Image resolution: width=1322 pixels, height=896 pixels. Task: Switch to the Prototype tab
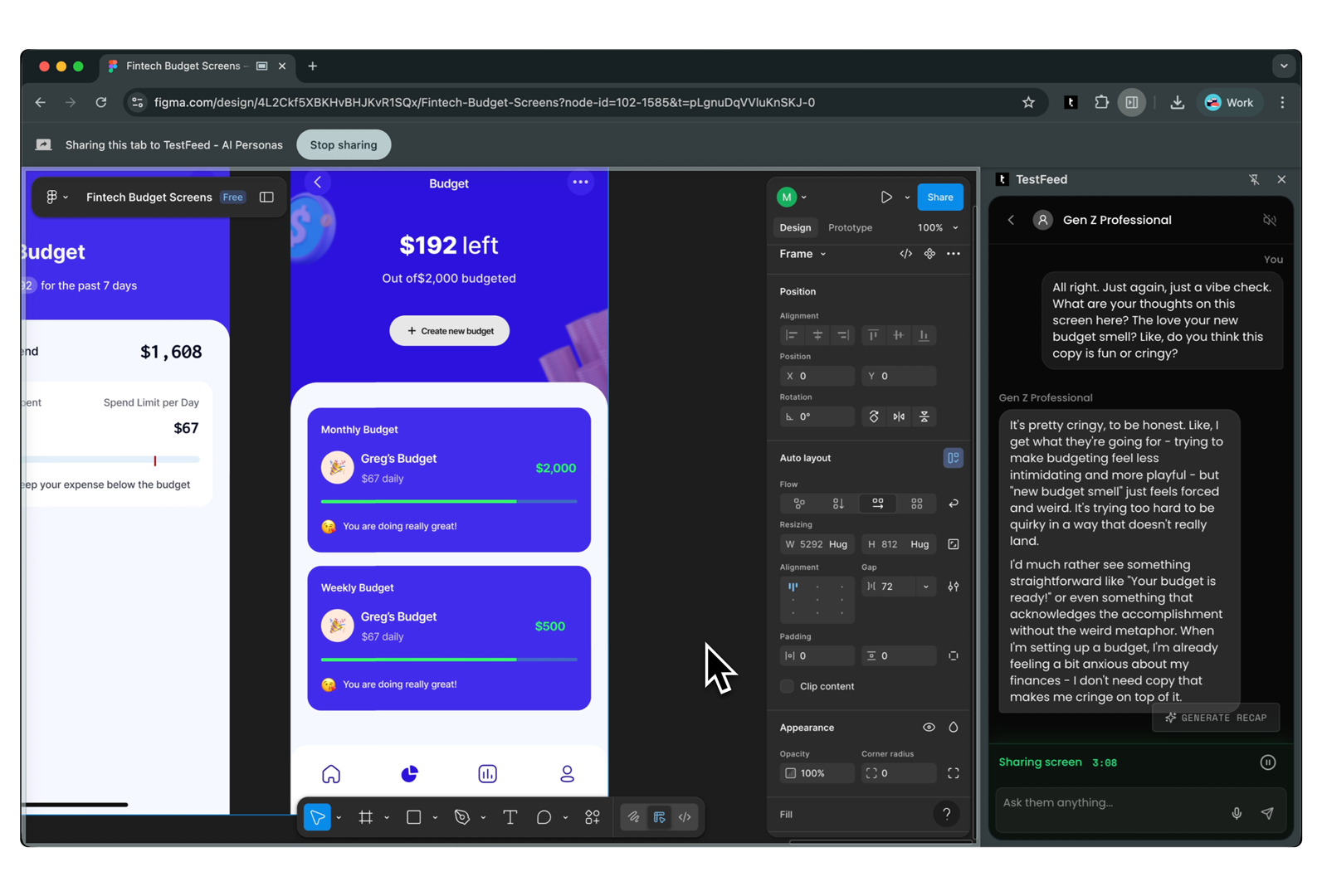pyautogui.click(x=850, y=227)
